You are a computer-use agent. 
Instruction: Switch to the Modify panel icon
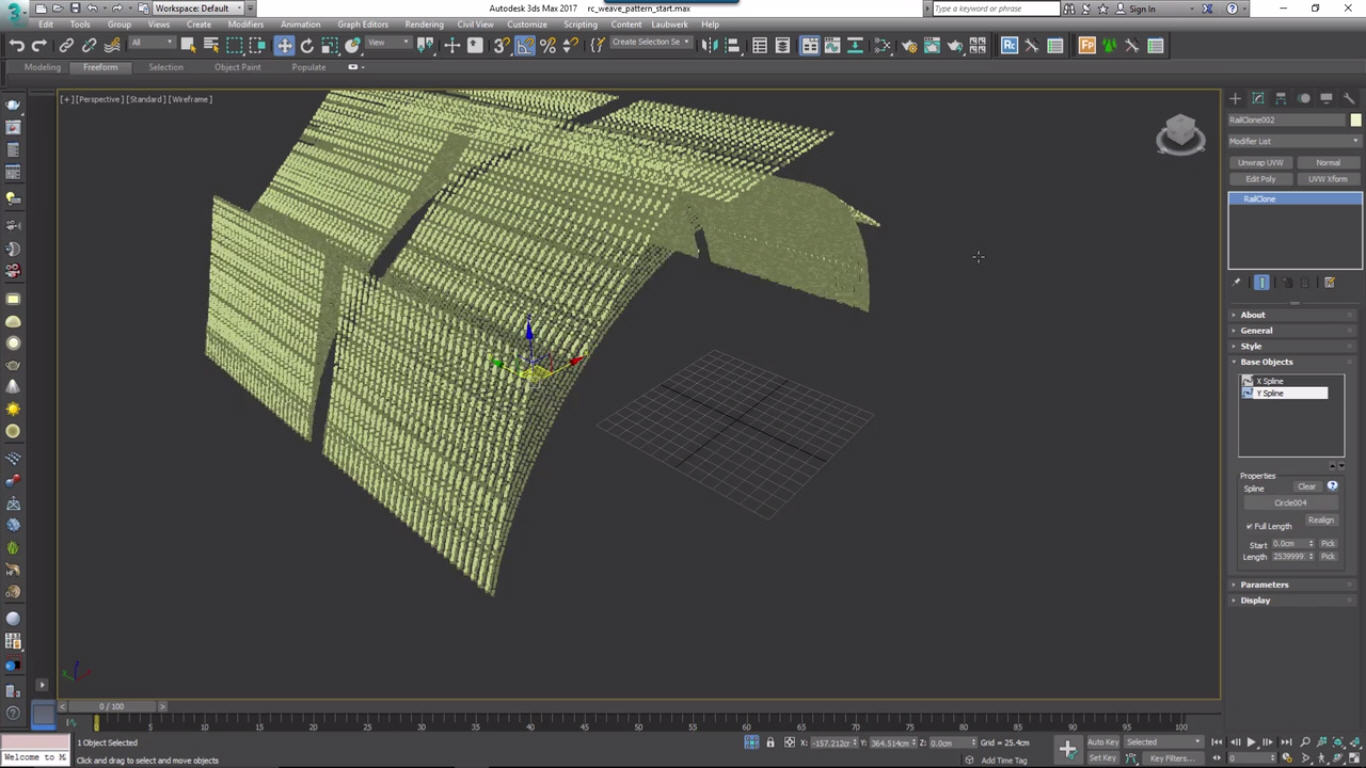1259,98
